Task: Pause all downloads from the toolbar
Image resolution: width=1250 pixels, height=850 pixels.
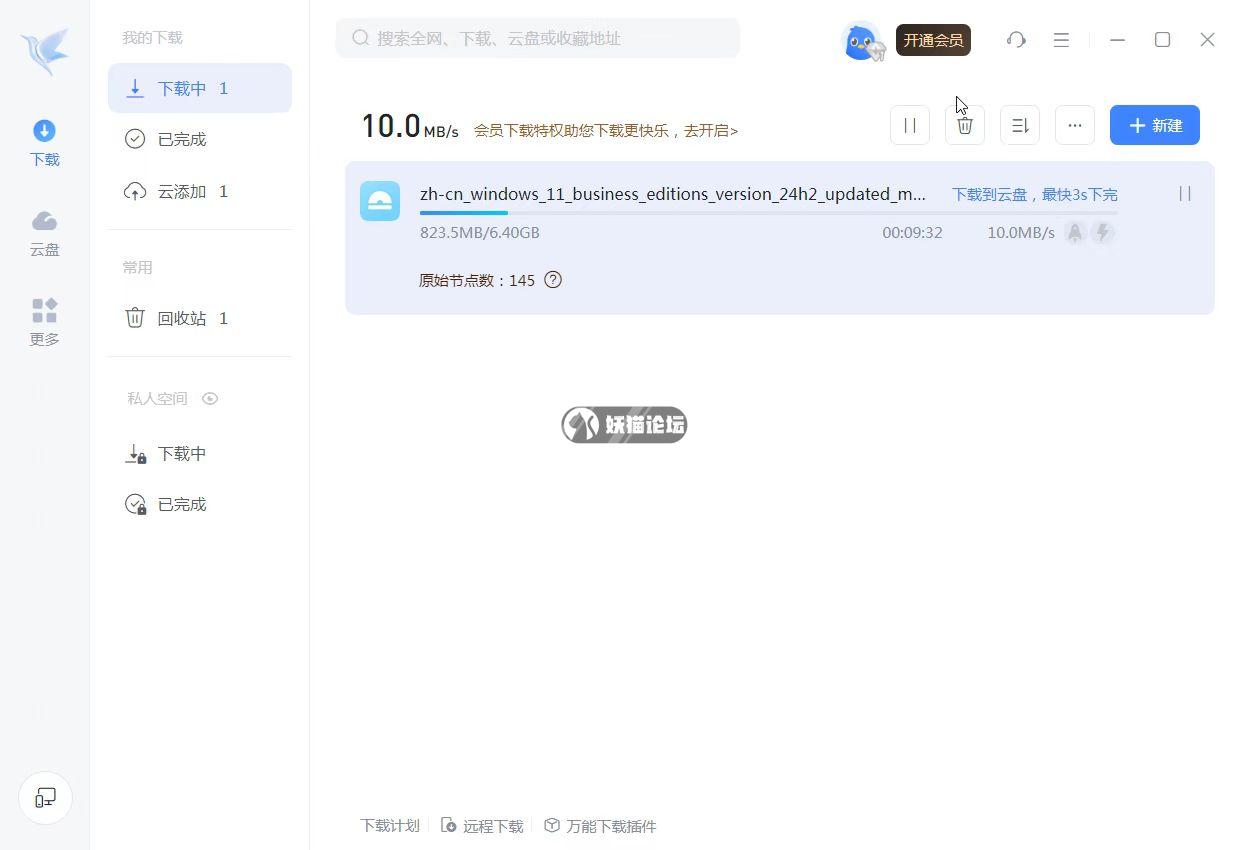Action: pyautogui.click(x=910, y=125)
